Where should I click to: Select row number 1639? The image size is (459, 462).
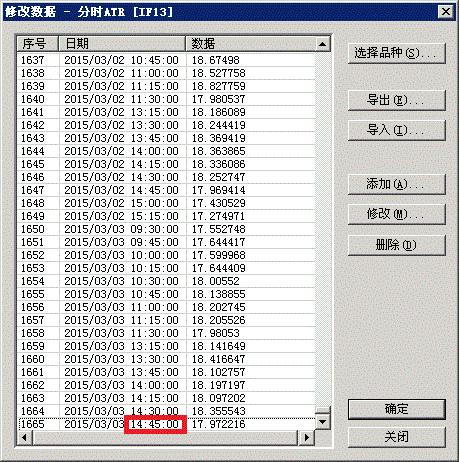tap(33, 86)
